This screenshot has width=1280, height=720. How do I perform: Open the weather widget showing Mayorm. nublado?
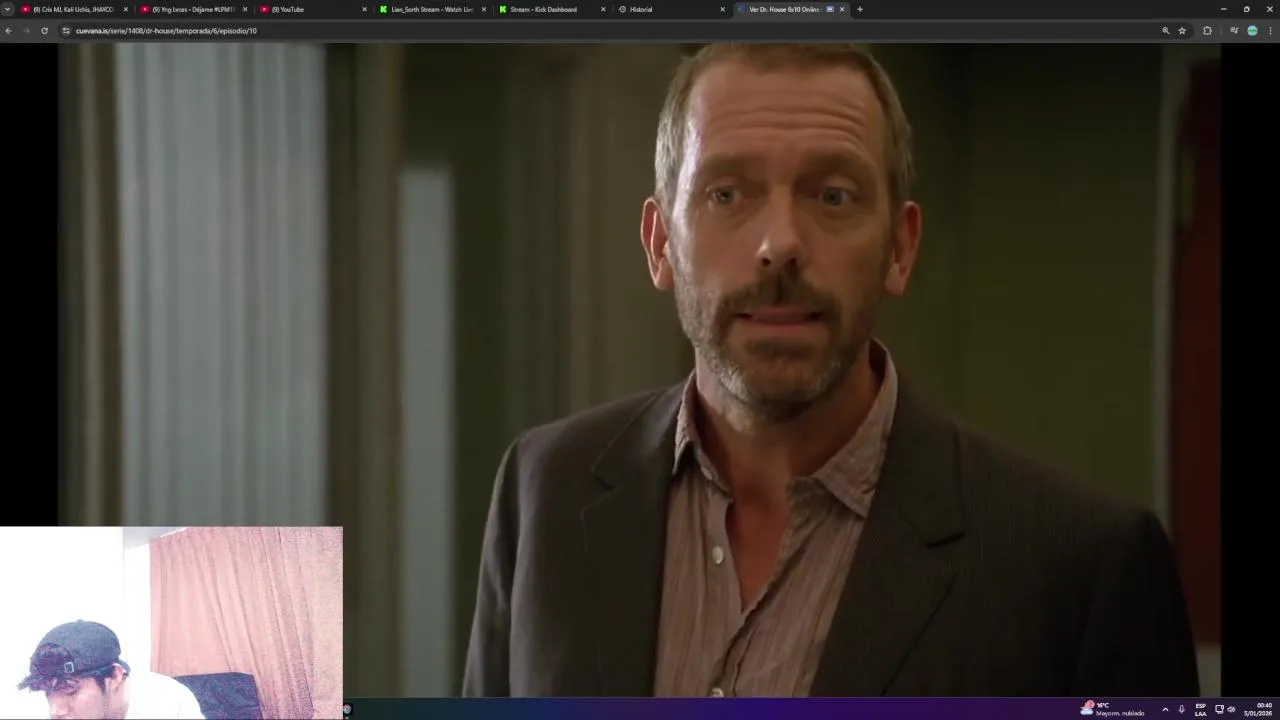[x=1112, y=709]
